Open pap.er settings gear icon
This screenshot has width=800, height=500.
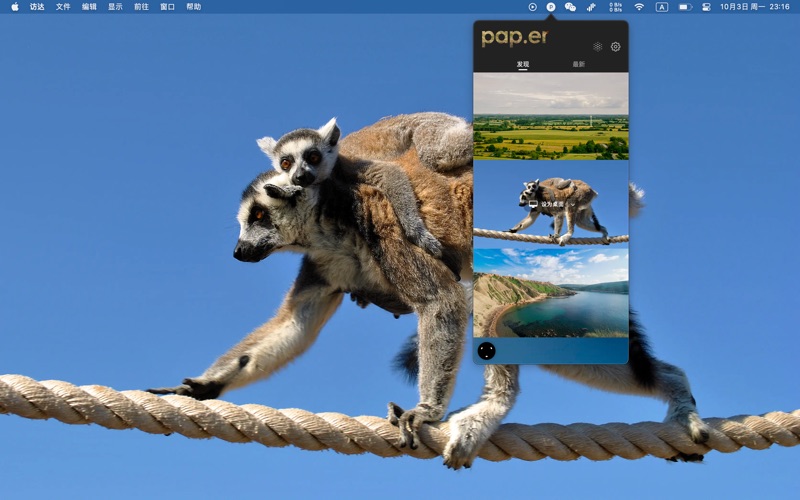615,47
